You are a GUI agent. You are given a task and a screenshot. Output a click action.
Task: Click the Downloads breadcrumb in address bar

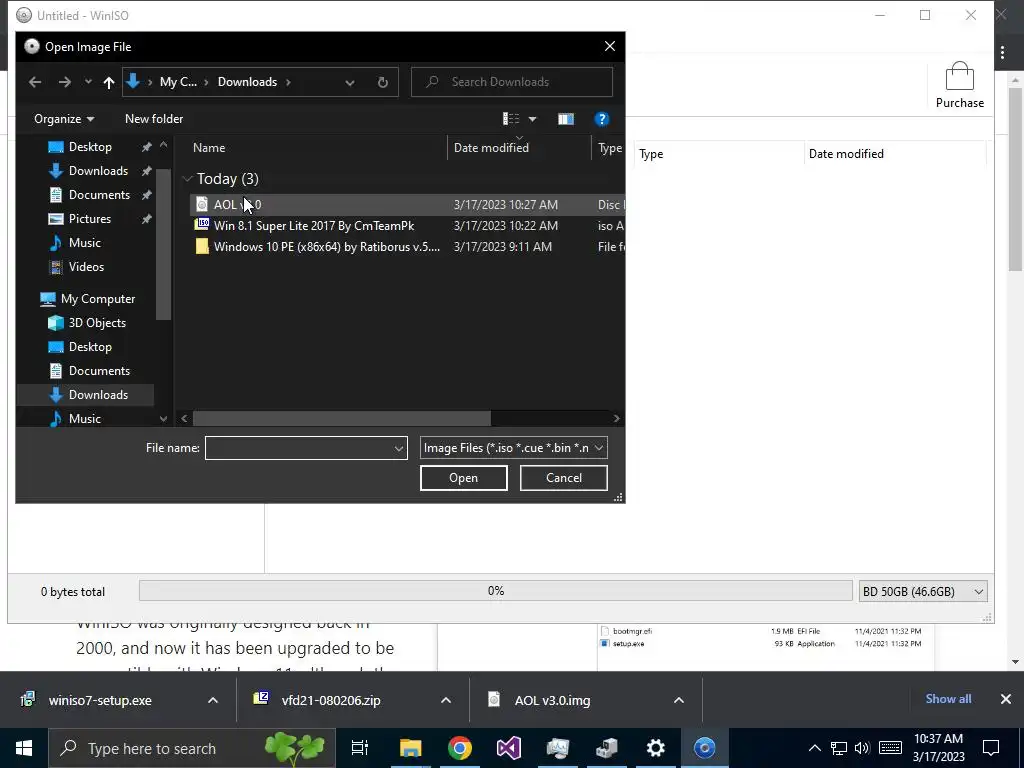(247, 82)
